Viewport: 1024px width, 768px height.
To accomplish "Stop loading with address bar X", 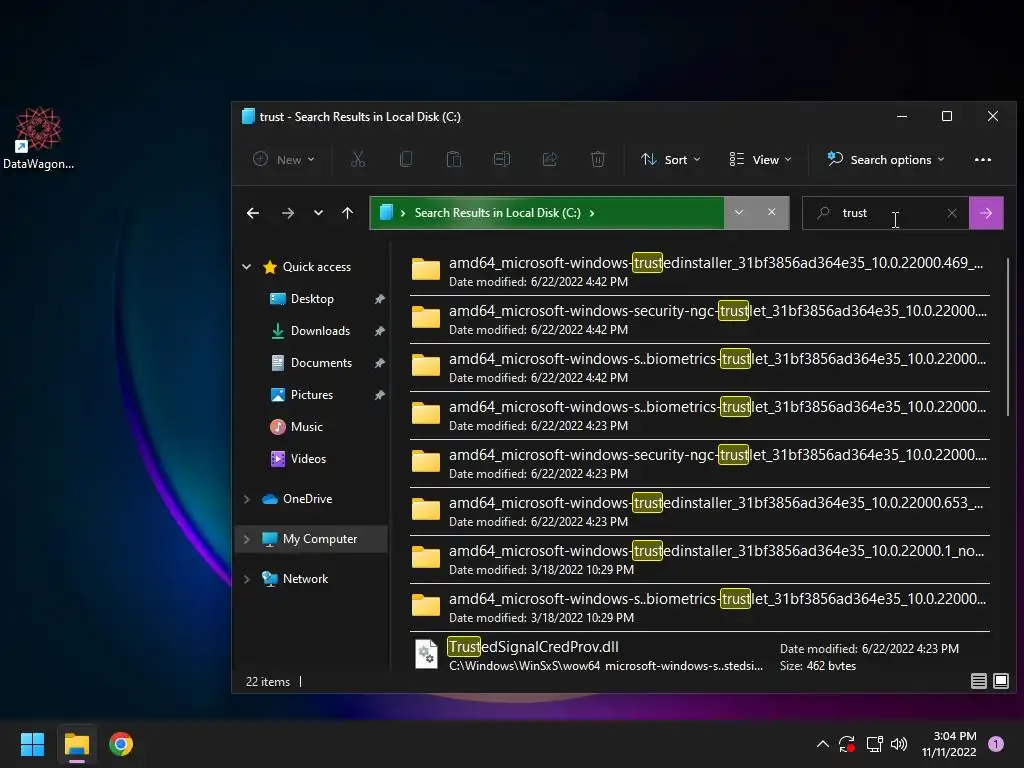I will pos(772,212).
